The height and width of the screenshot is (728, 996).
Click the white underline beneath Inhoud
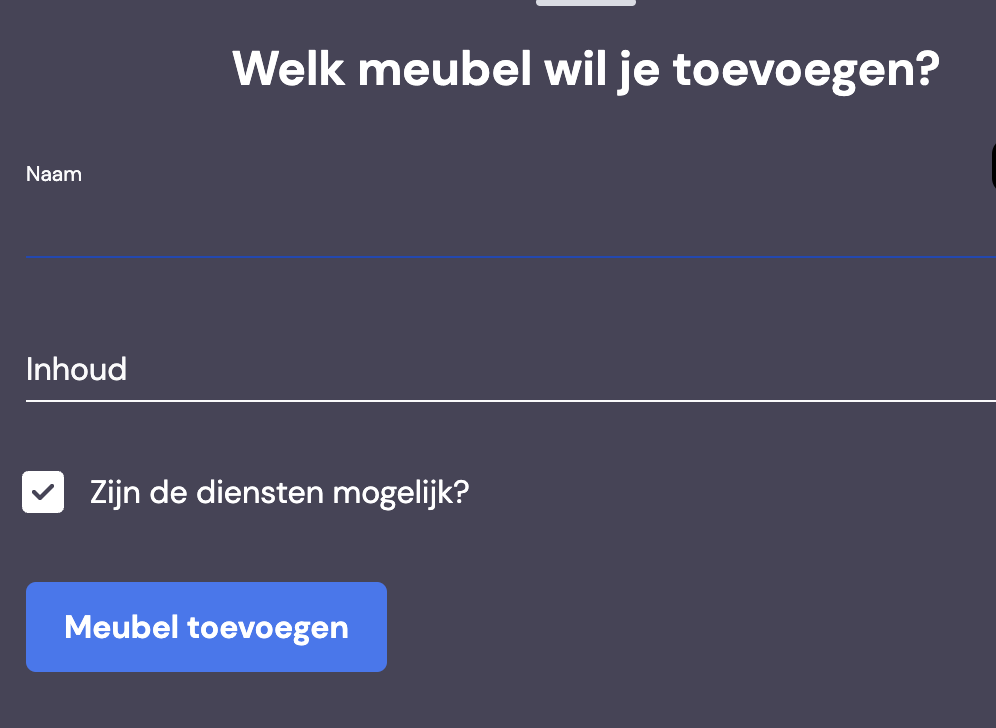coord(511,401)
